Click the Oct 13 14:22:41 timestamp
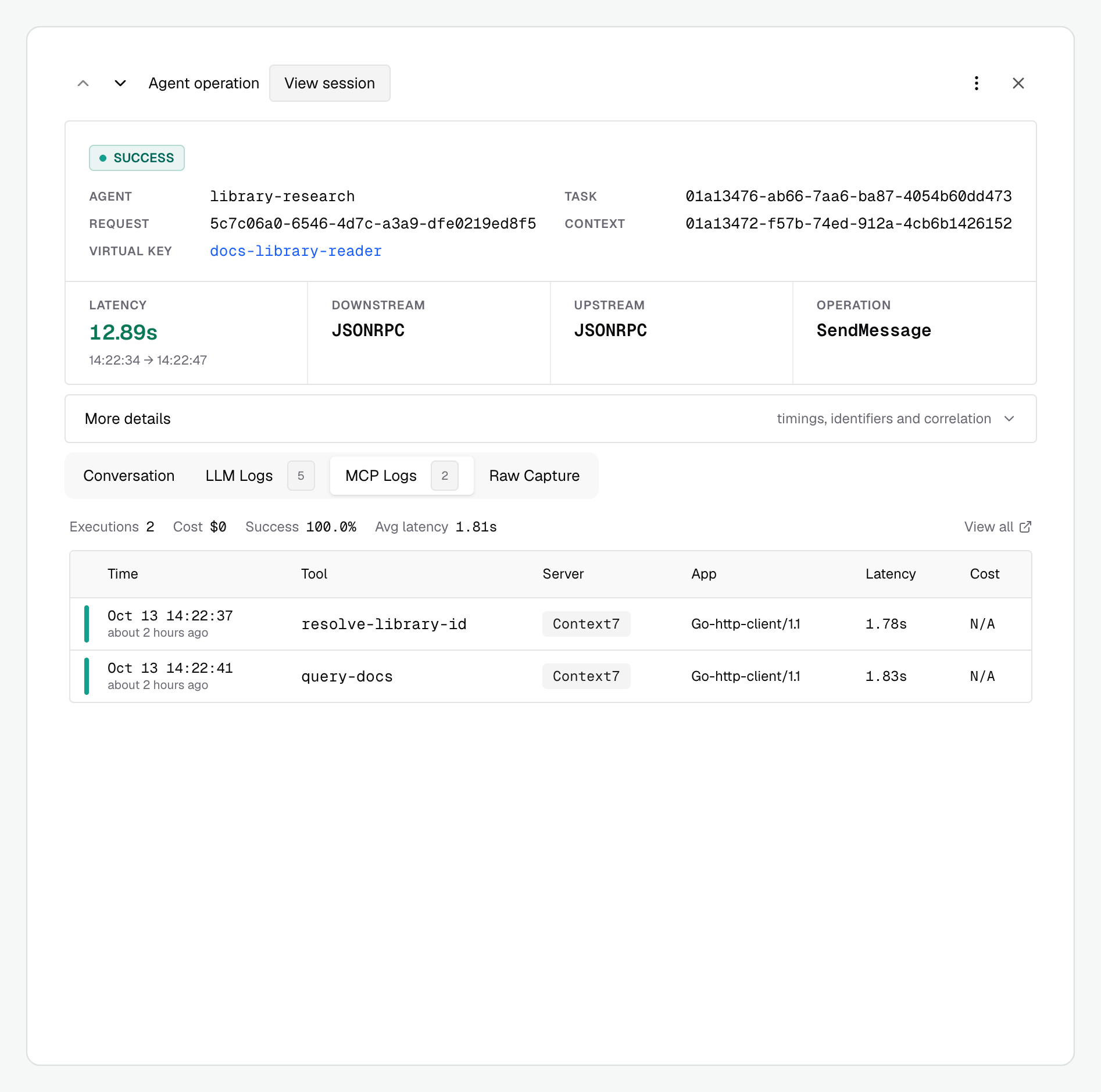Screen dimensions: 1101x1092 170,668
